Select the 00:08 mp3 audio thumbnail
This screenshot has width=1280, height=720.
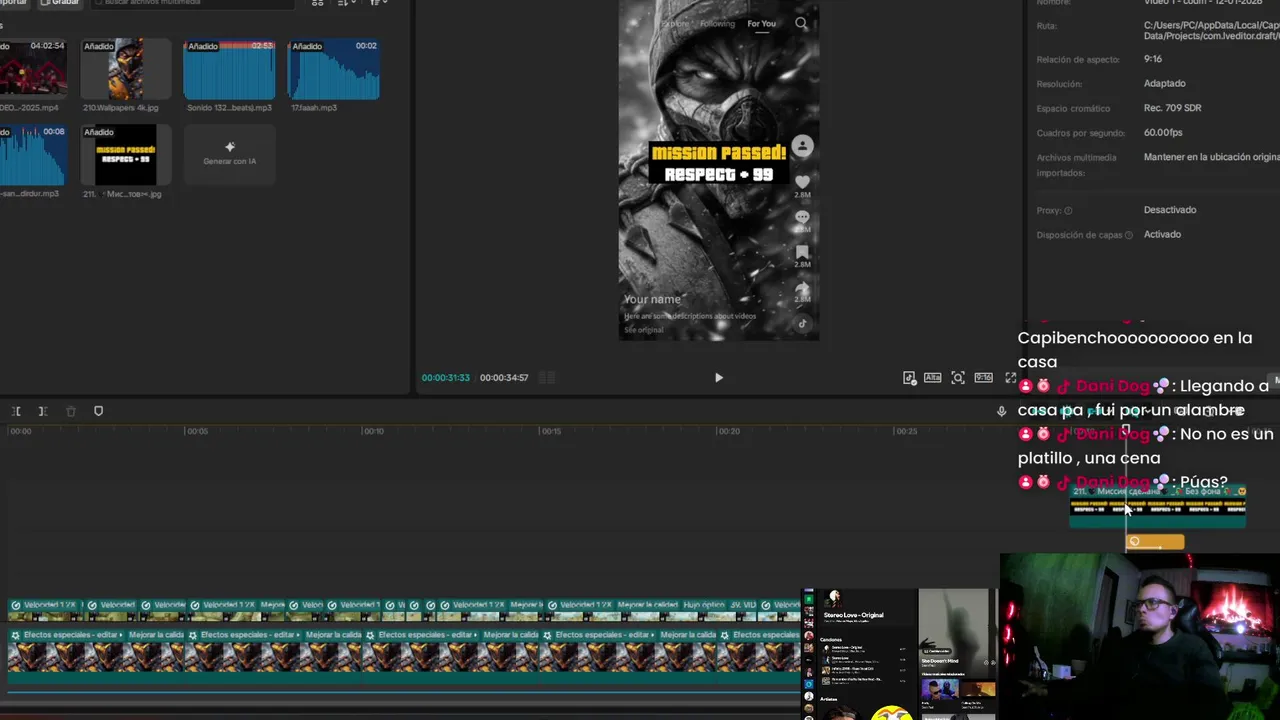pos(33,155)
